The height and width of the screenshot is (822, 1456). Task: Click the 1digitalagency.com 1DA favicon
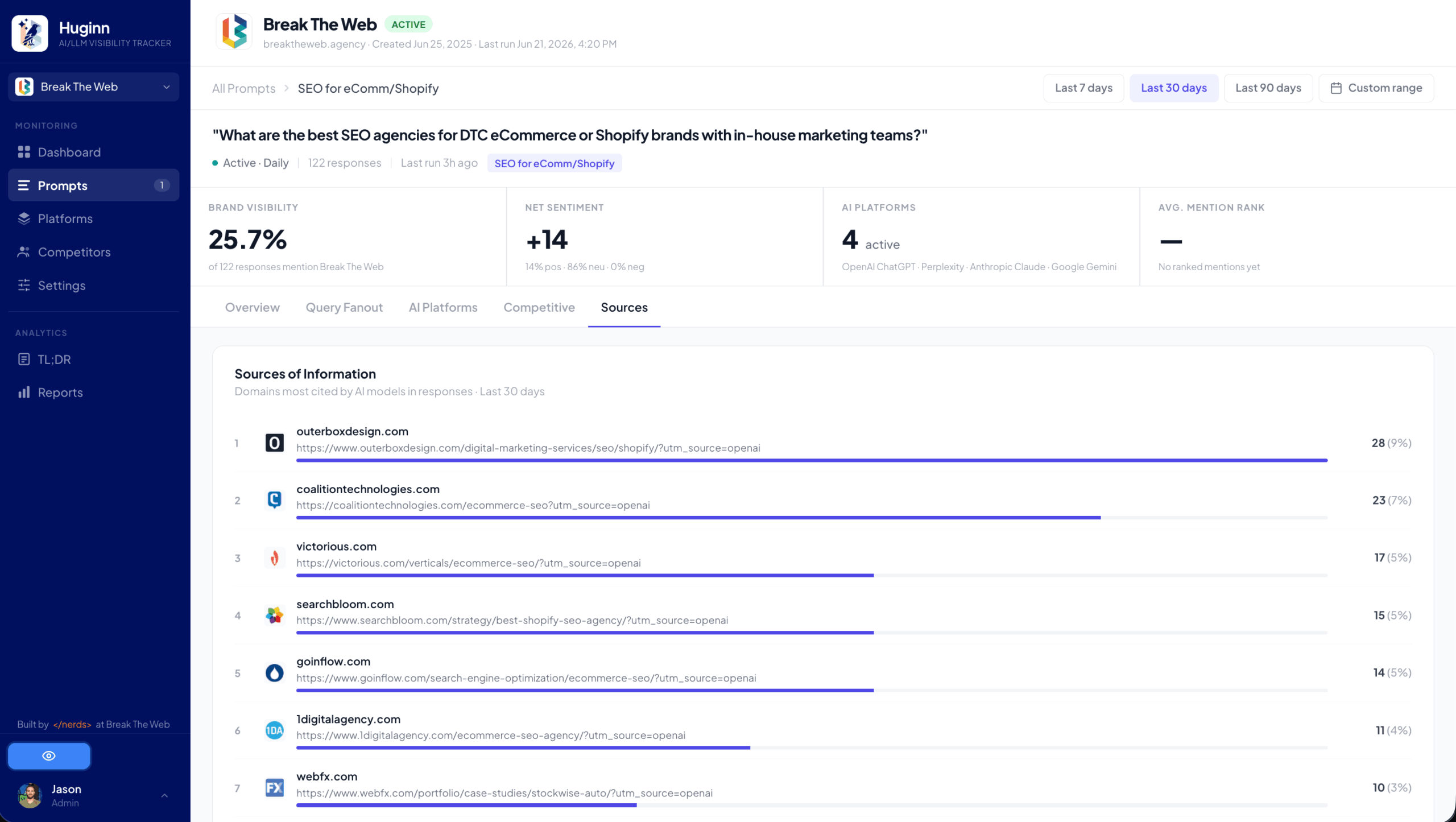275,730
